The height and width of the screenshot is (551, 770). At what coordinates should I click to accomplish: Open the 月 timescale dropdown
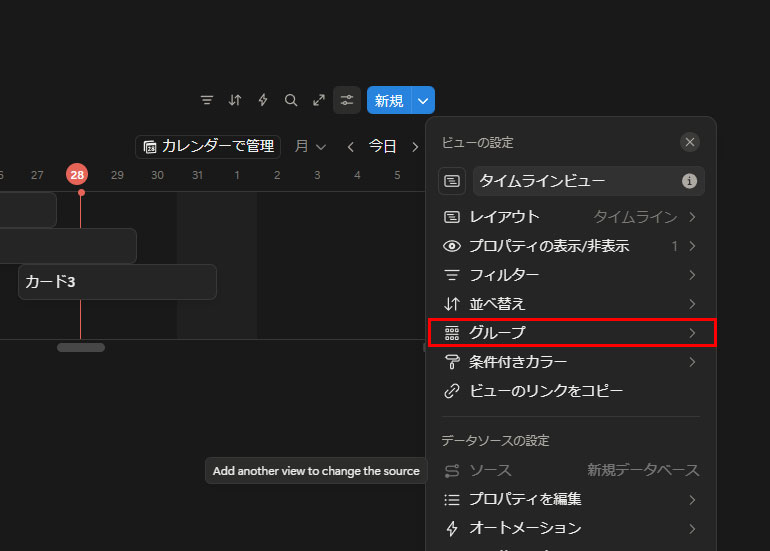click(310, 147)
